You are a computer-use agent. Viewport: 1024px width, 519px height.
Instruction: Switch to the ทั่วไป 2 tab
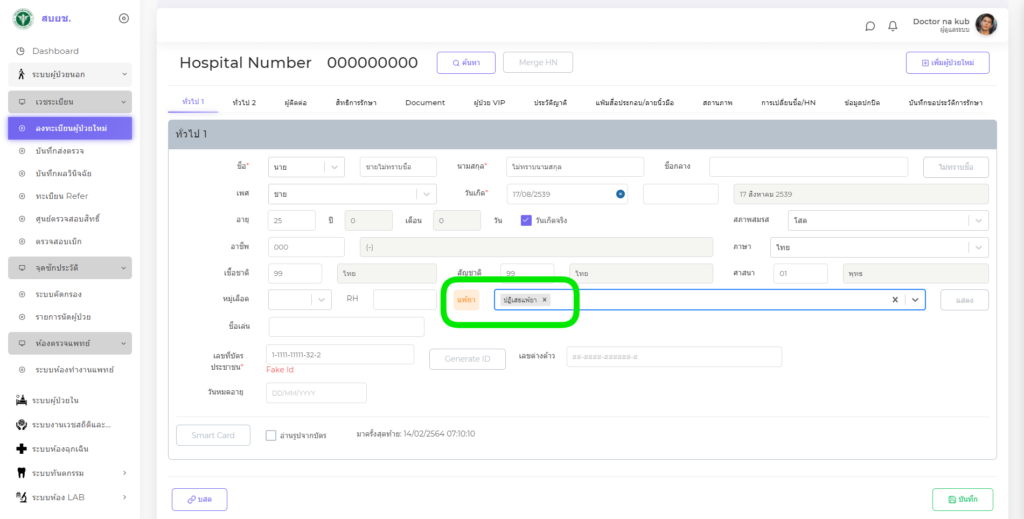point(244,102)
